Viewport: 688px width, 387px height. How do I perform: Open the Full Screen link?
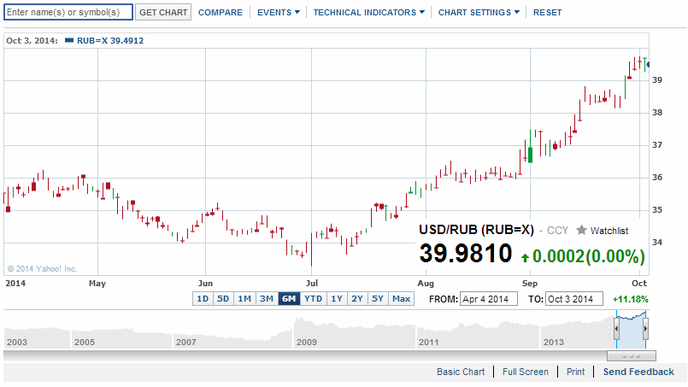[525, 372]
